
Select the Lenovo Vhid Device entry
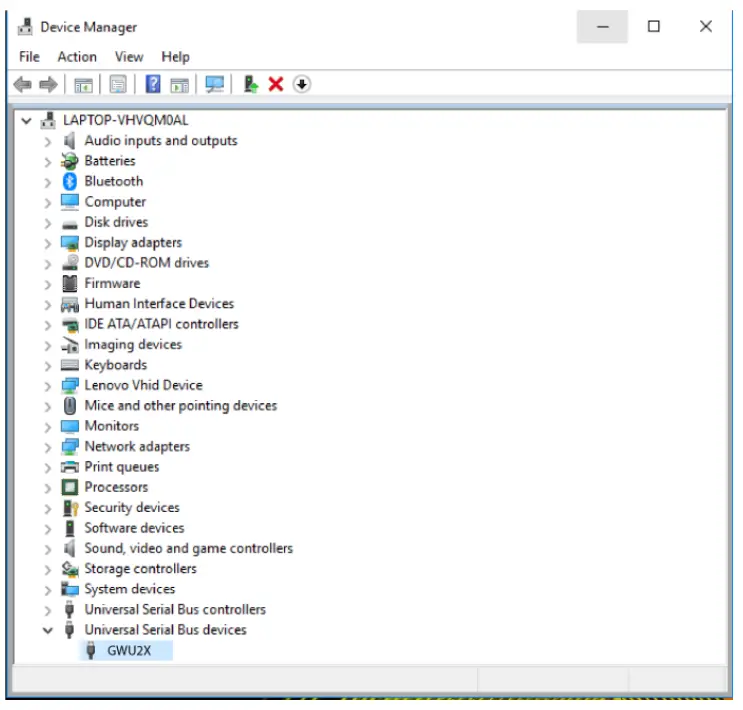coord(144,385)
